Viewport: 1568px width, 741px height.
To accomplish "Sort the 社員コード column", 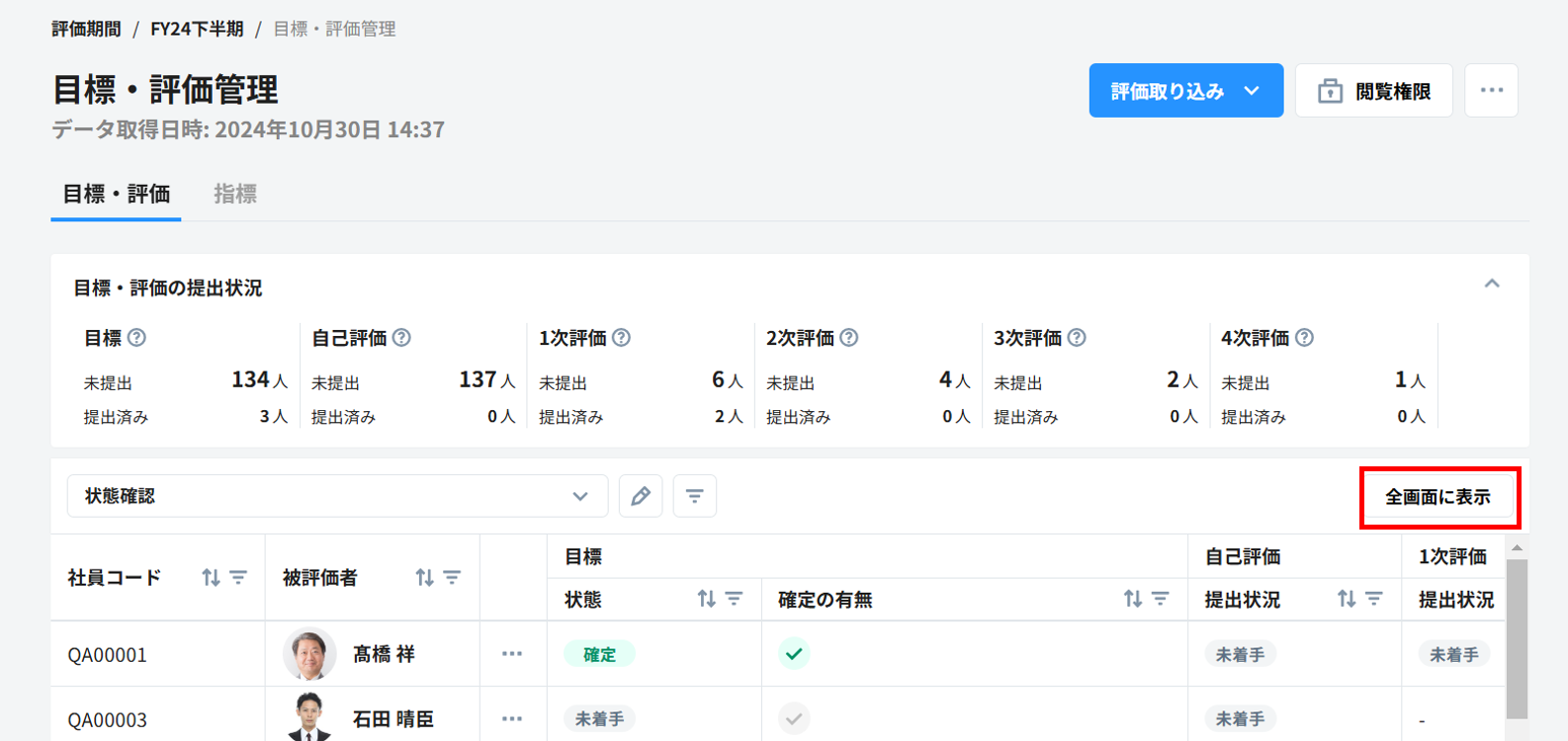I will [211, 577].
